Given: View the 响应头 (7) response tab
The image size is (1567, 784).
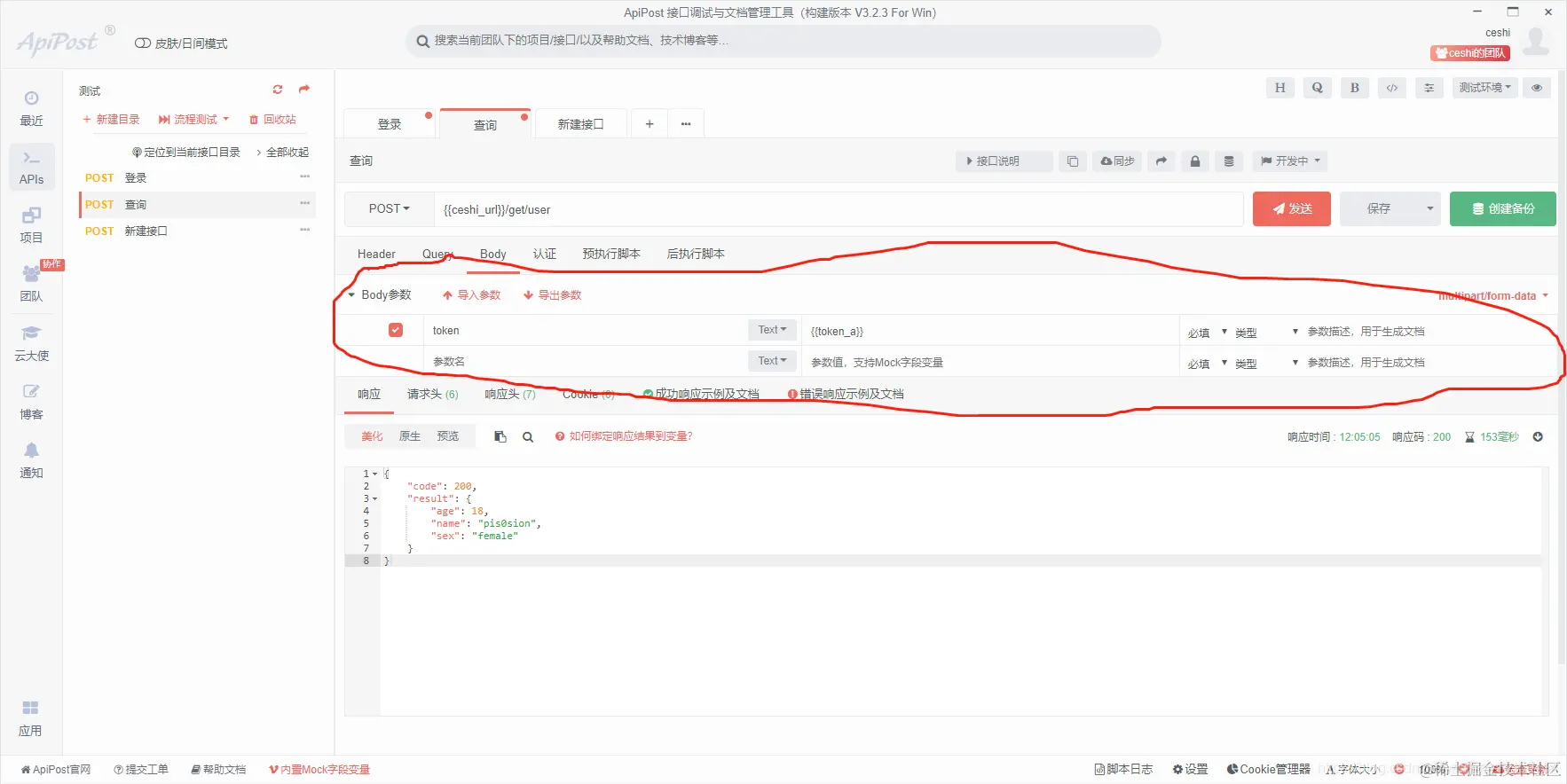Looking at the screenshot, I should coord(510,395).
